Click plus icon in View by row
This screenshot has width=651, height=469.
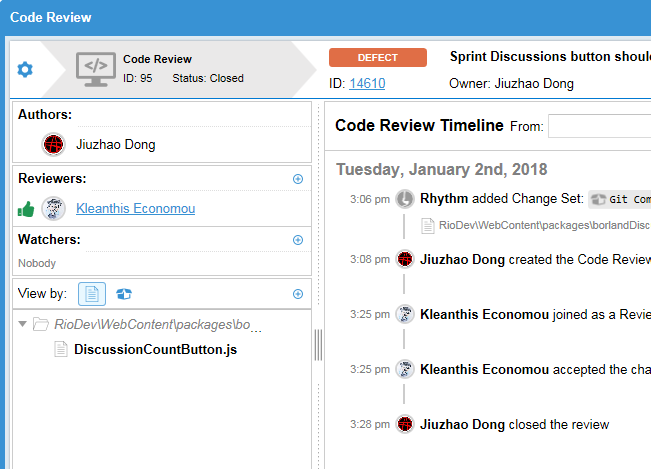pyautogui.click(x=297, y=294)
